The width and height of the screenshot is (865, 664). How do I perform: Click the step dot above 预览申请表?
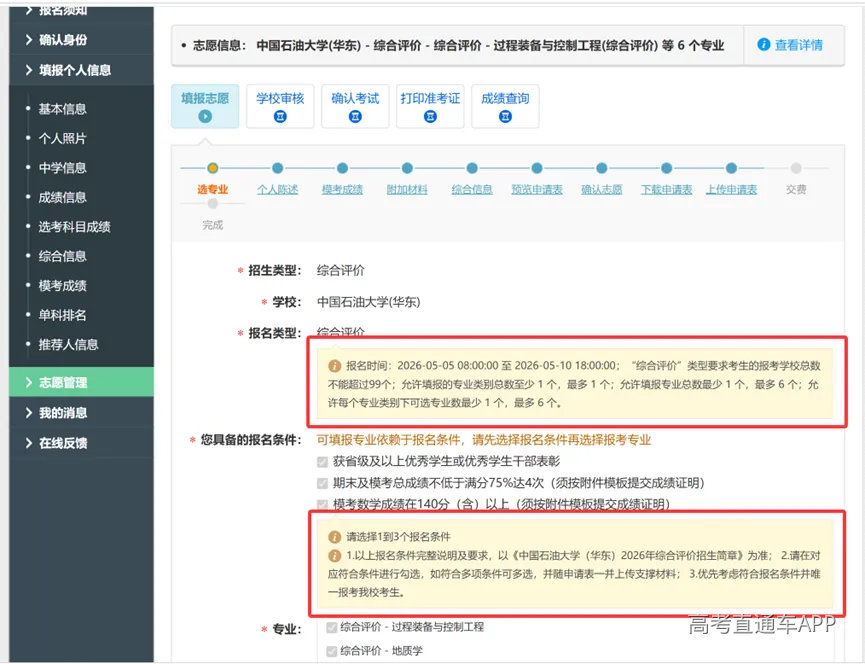click(537, 168)
